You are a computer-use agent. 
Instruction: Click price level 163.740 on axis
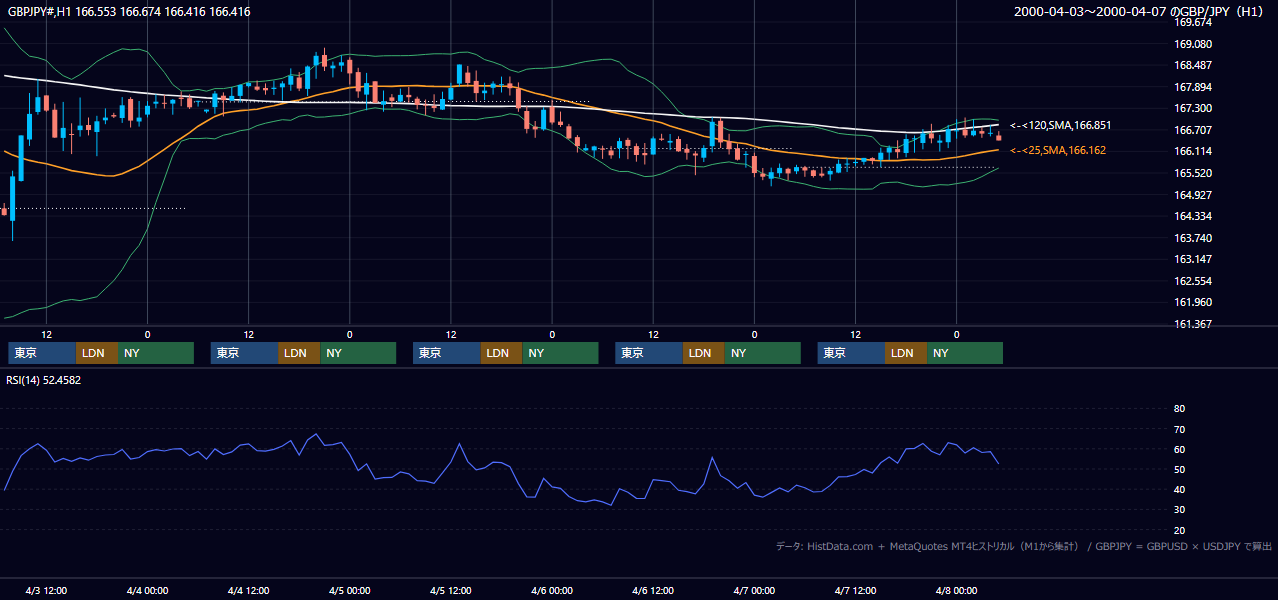[x=1193, y=238]
